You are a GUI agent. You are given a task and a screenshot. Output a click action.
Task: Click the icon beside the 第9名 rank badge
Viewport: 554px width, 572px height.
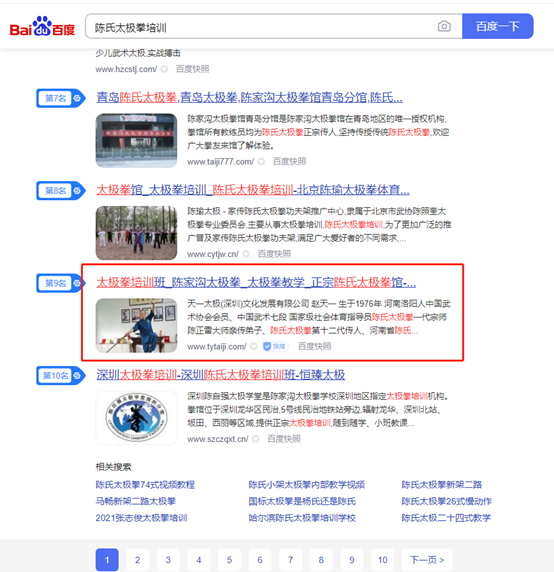click(77, 283)
